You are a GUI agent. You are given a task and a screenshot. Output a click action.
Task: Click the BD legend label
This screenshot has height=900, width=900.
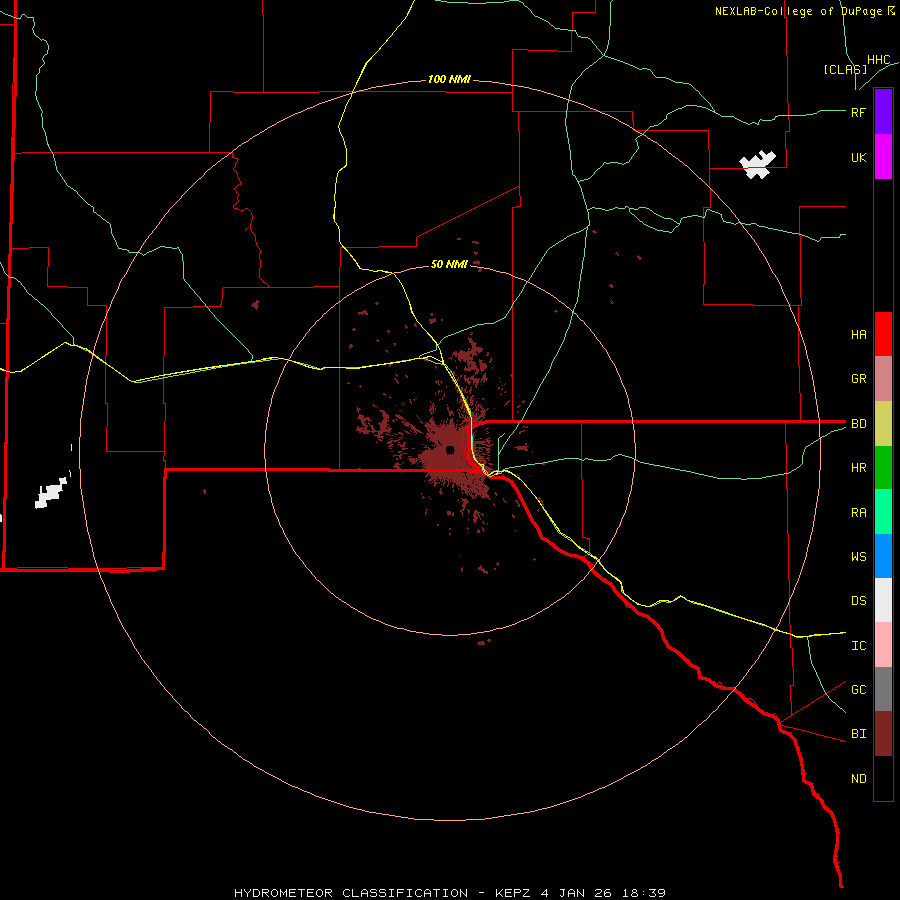(x=859, y=424)
